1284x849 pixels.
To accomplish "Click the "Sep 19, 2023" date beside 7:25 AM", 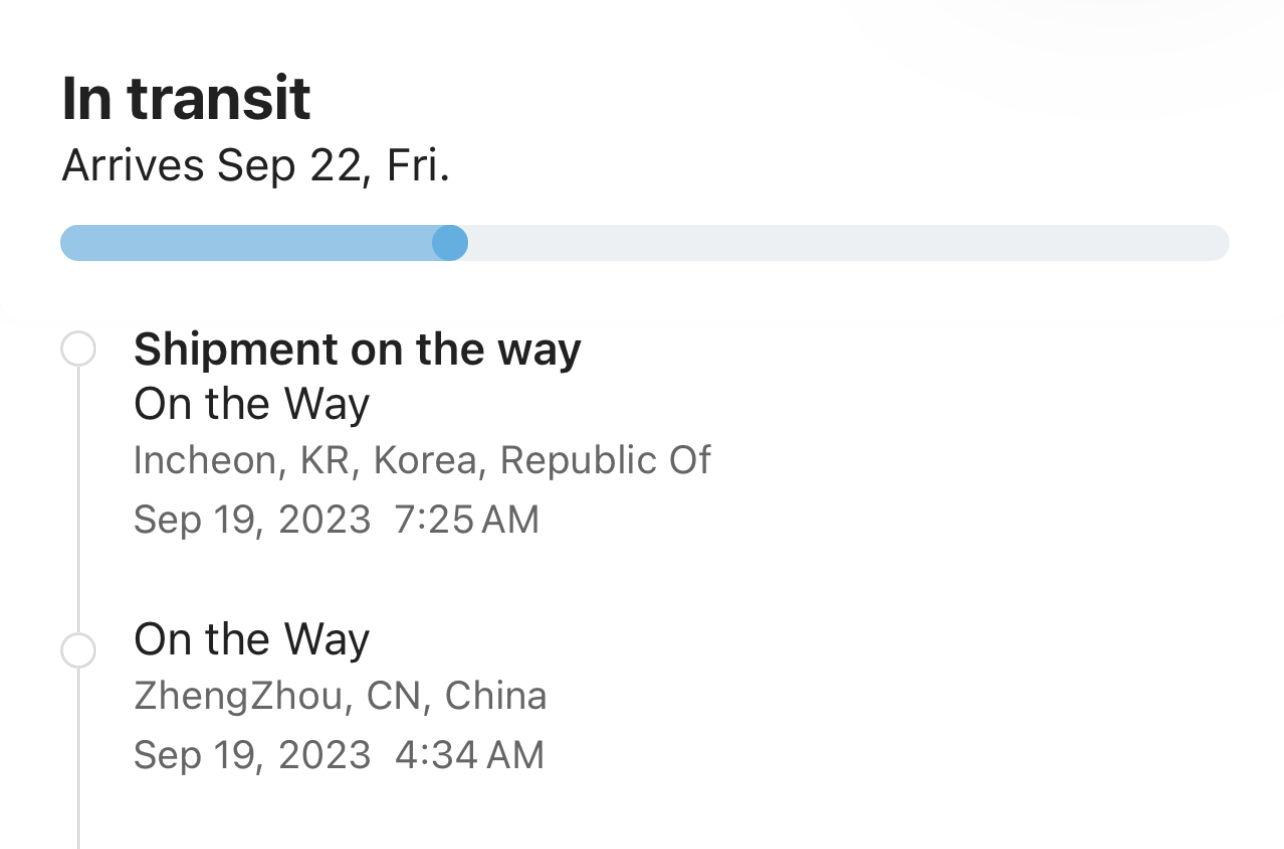I will click(252, 520).
